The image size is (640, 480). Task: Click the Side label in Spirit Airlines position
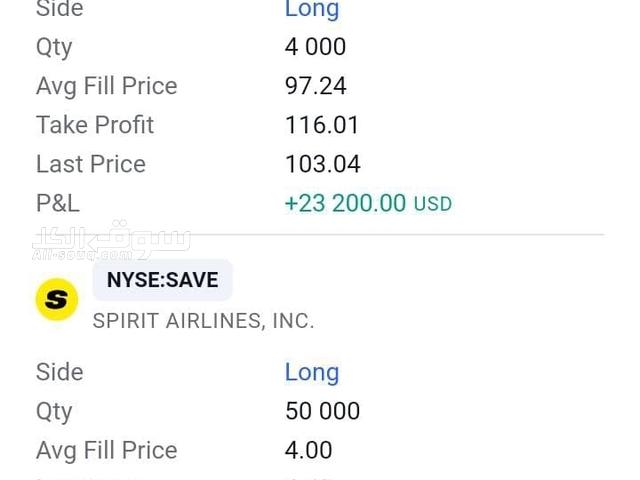(59, 372)
